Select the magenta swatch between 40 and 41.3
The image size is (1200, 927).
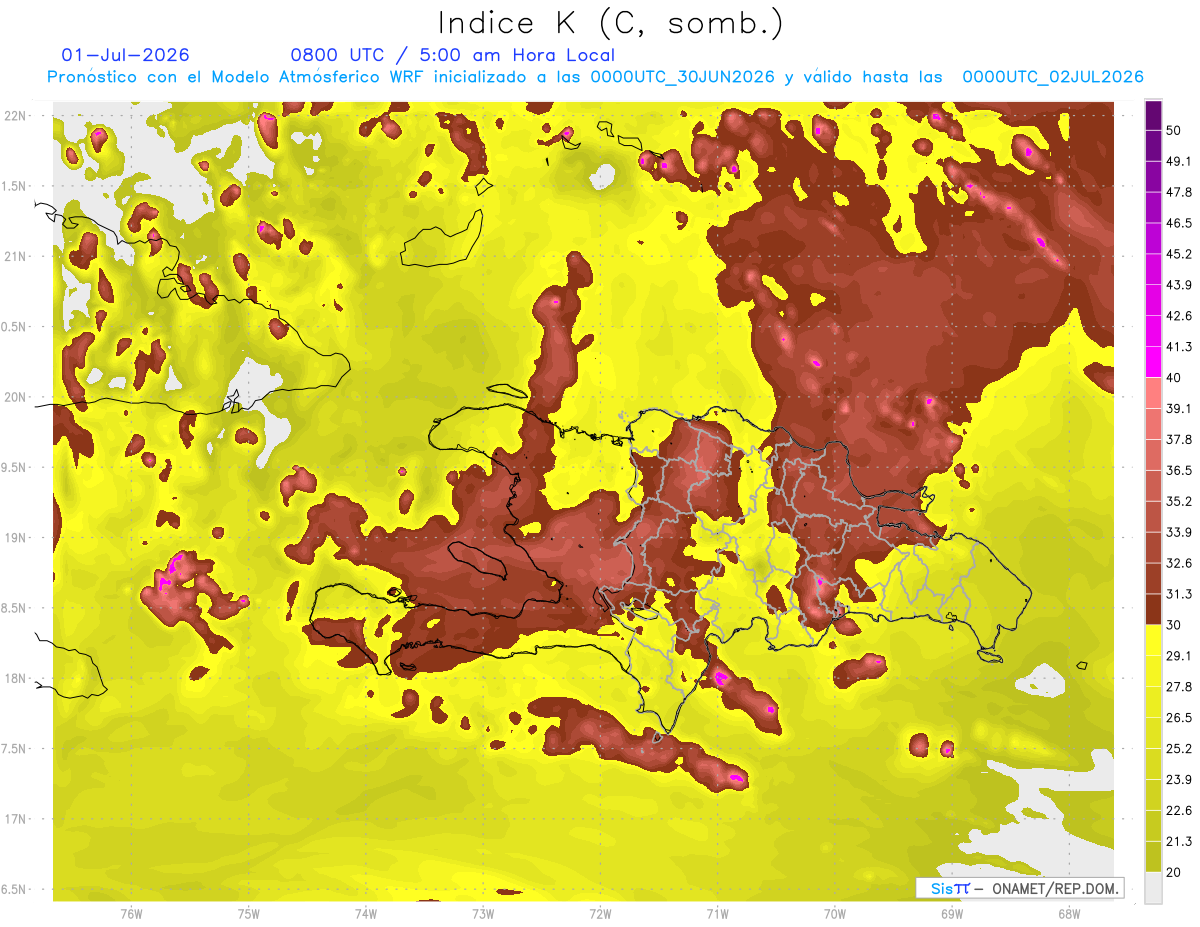point(1153,362)
